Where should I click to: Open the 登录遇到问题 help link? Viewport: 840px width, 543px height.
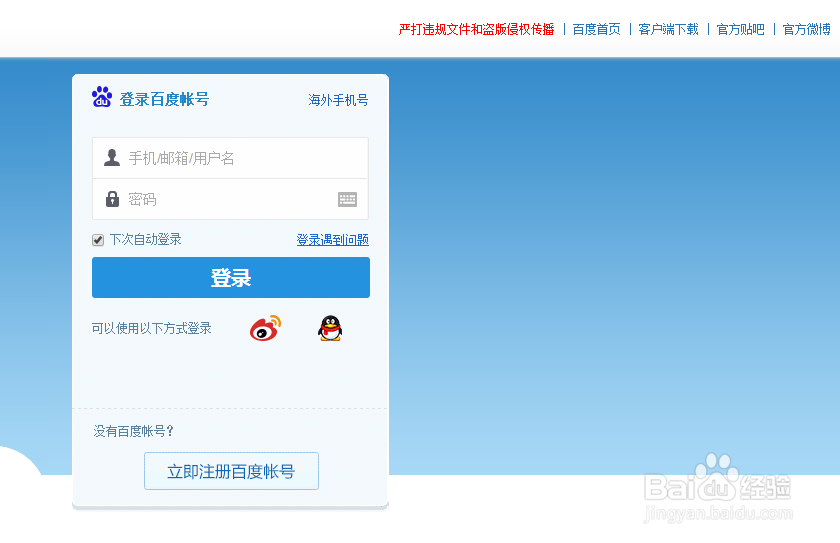pyautogui.click(x=333, y=239)
